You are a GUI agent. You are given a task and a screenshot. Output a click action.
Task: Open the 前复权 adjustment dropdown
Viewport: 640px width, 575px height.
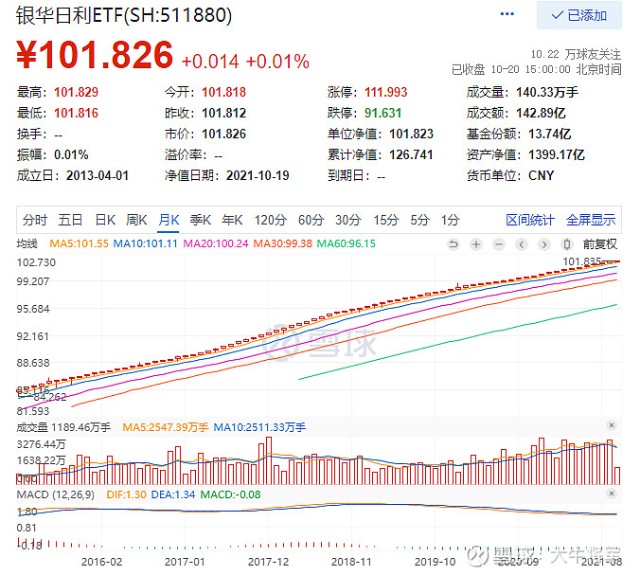pos(600,243)
